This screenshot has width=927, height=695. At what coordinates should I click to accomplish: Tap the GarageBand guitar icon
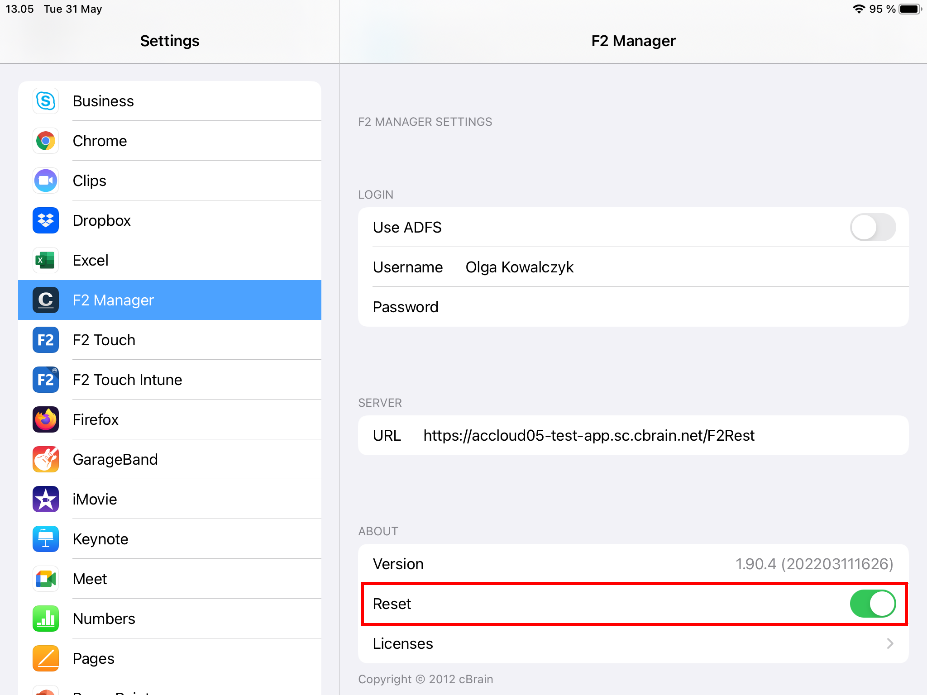(45, 459)
